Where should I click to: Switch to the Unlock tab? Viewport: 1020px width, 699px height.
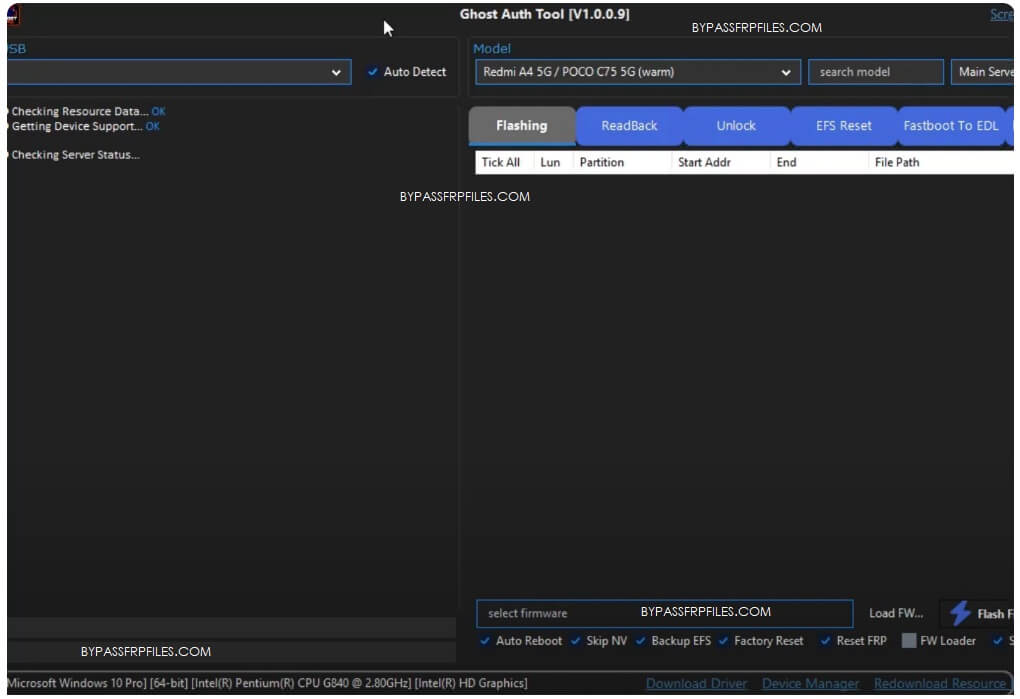[736, 125]
